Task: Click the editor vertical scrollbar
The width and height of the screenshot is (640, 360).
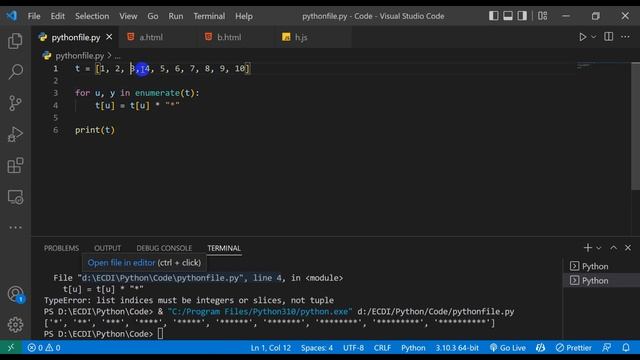Action: (x=636, y=126)
